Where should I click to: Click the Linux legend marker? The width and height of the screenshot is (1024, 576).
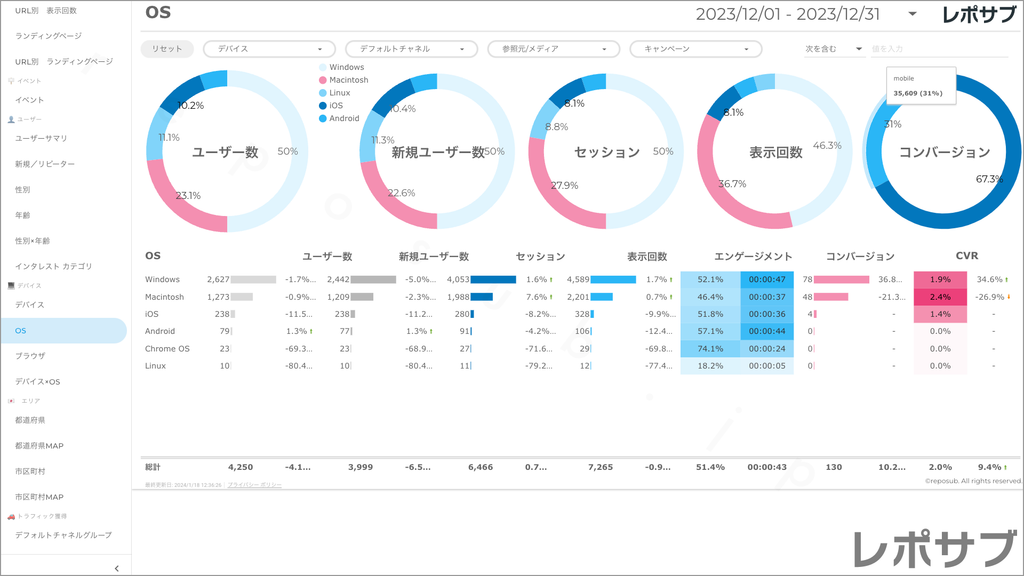tap(322, 93)
